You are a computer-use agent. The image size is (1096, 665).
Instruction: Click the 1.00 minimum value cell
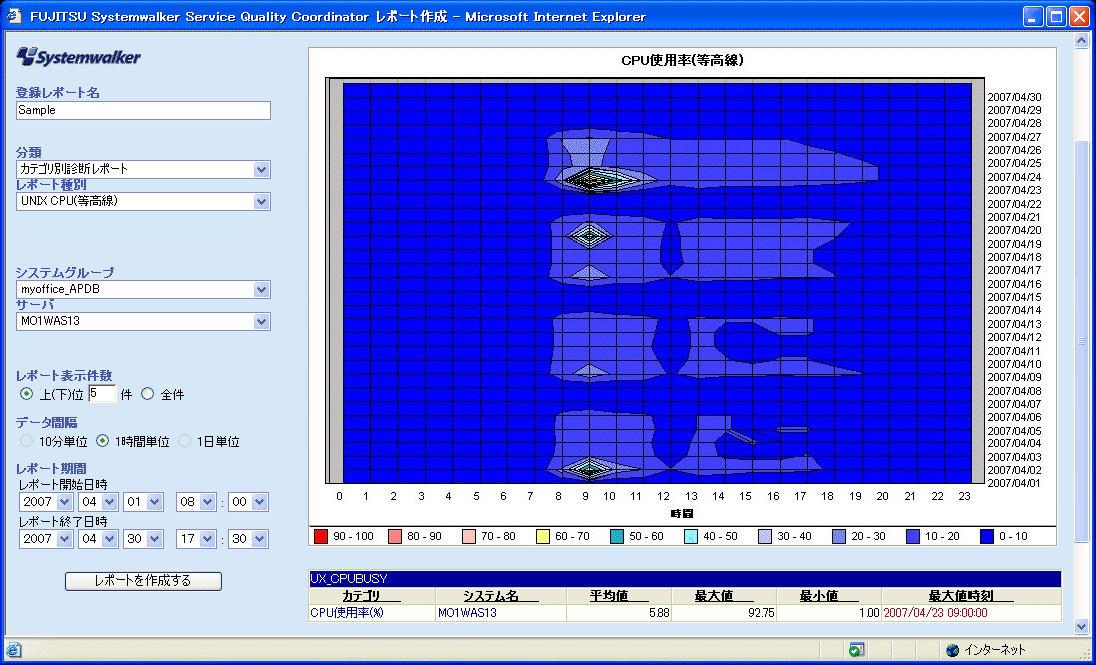pos(828,613)
